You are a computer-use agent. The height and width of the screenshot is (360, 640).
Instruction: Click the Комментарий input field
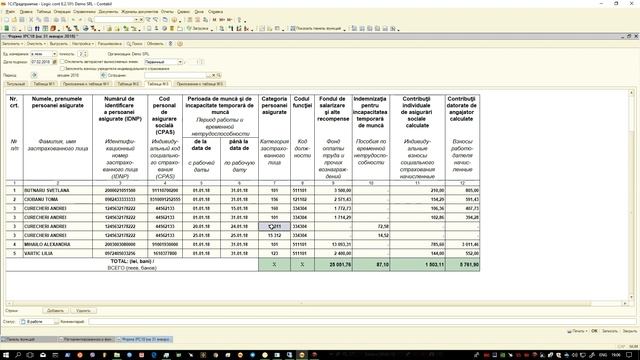pyautogui.click(x=362, y=322)
